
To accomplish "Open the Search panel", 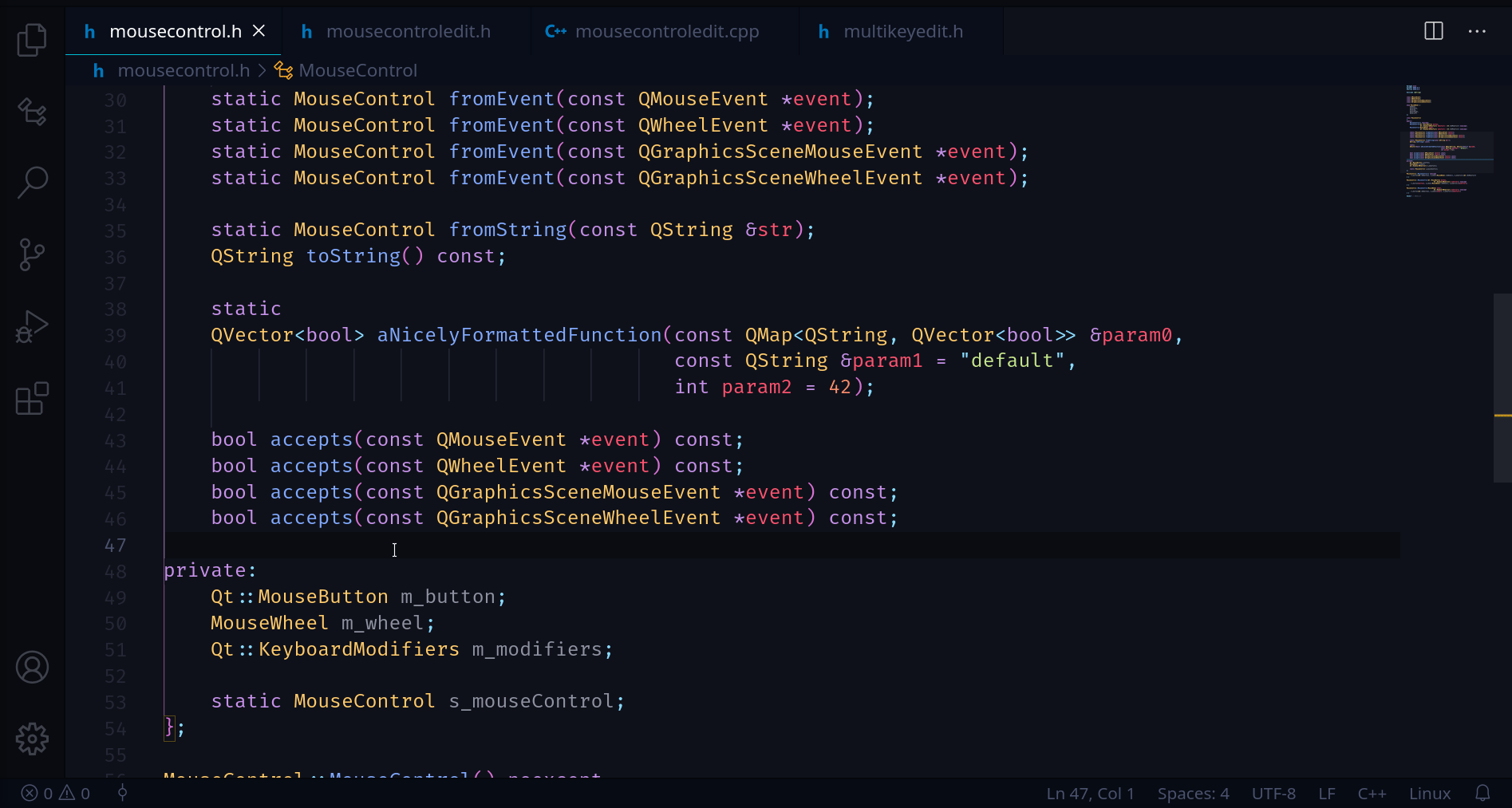I will coord(32,182).
